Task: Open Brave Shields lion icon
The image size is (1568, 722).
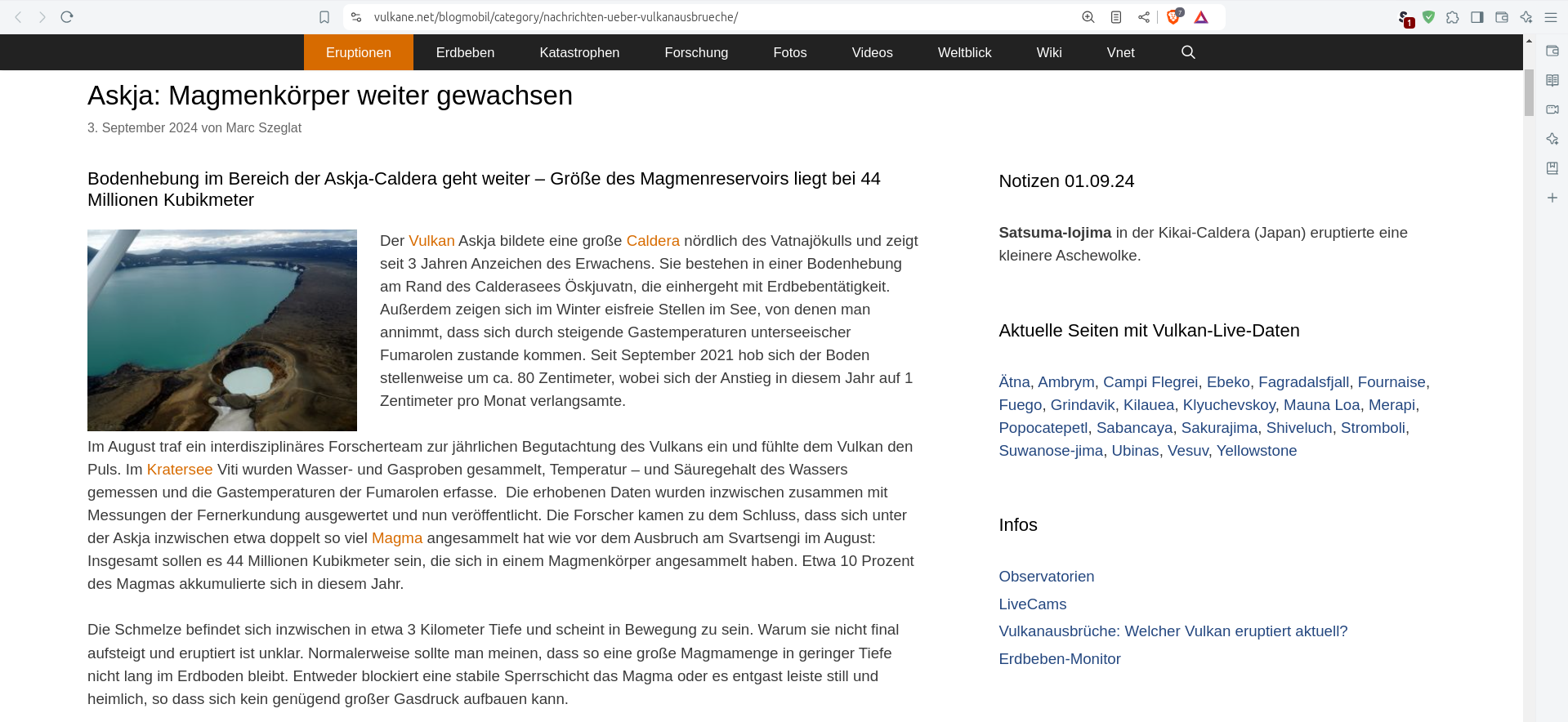Action: point(1174,16)
